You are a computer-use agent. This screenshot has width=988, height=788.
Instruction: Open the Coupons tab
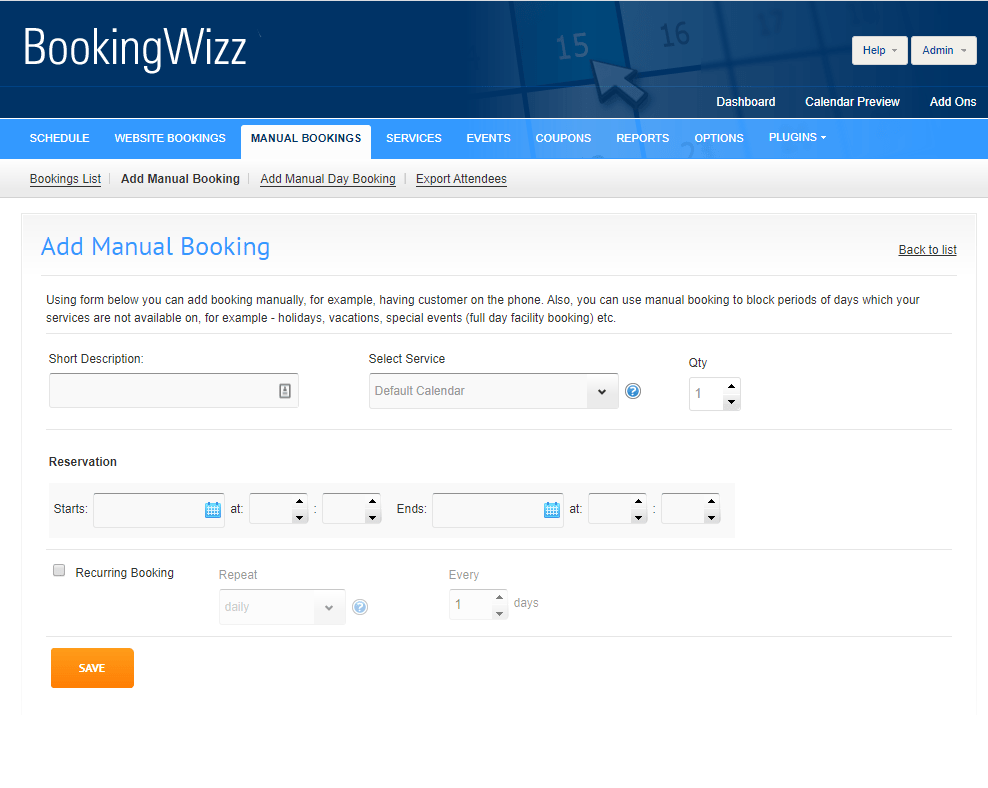pyautogui.click(x=563, y=138)
